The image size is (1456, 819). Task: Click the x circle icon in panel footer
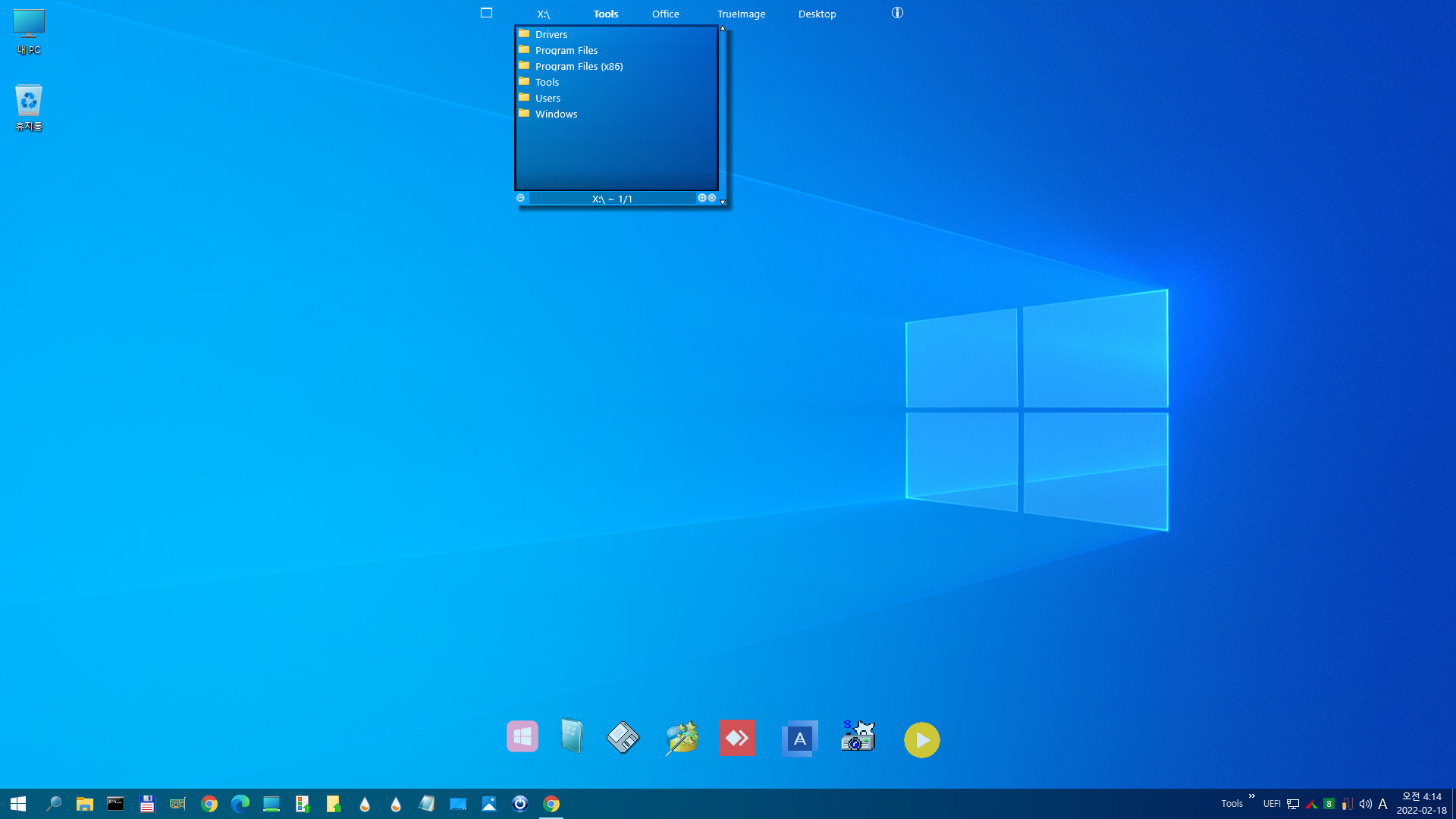[x=712, y=198]
